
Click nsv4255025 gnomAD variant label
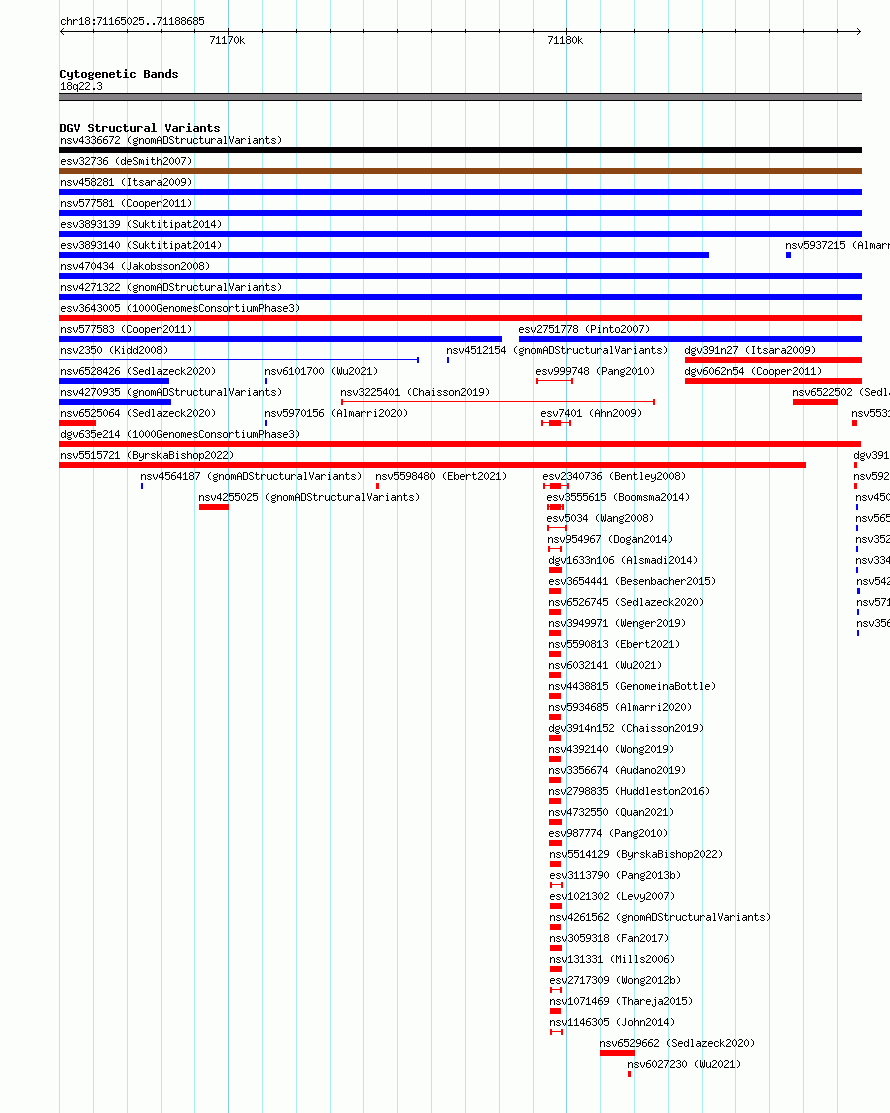tap(309, 498)
